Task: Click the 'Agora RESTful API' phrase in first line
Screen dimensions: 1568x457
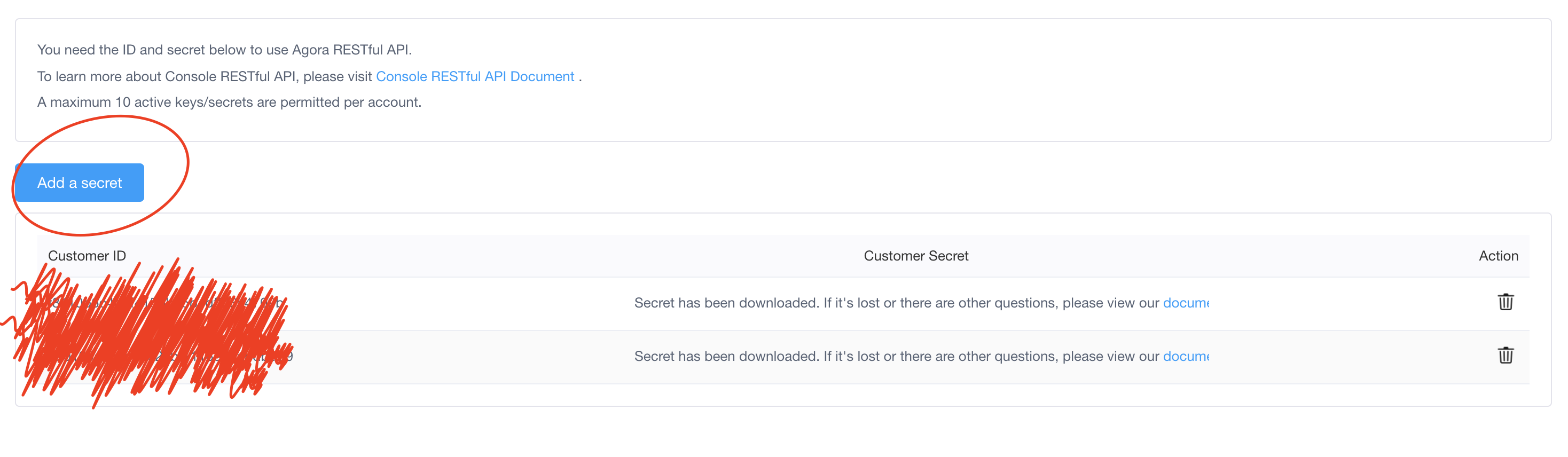Action: tap(350, 50)
